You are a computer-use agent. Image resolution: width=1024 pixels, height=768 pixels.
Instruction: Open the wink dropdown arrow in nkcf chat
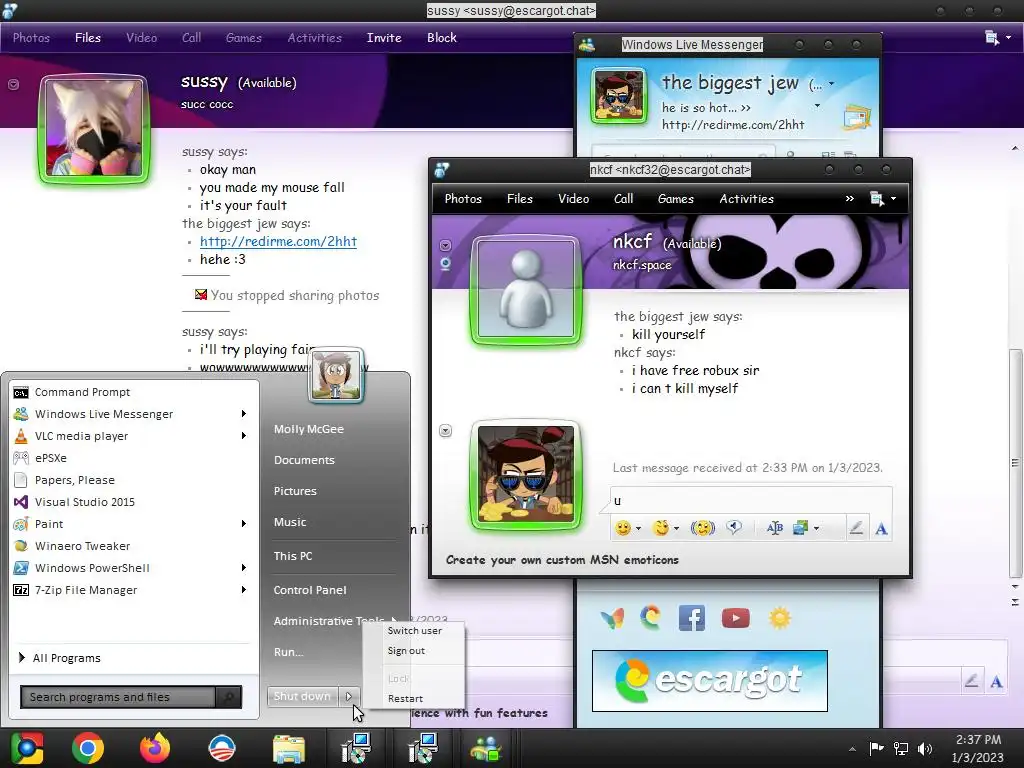[x=677, y=528]
